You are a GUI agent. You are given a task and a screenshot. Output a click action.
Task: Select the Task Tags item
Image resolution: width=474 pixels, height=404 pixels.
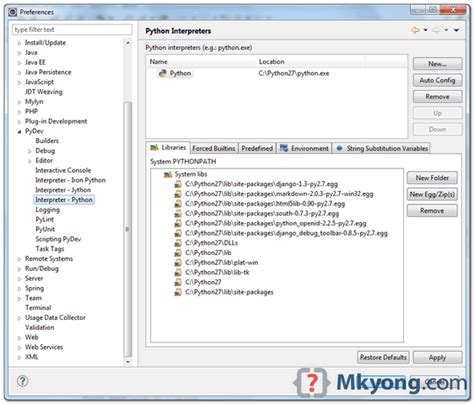pyautogui.click(x=50, y=249)
